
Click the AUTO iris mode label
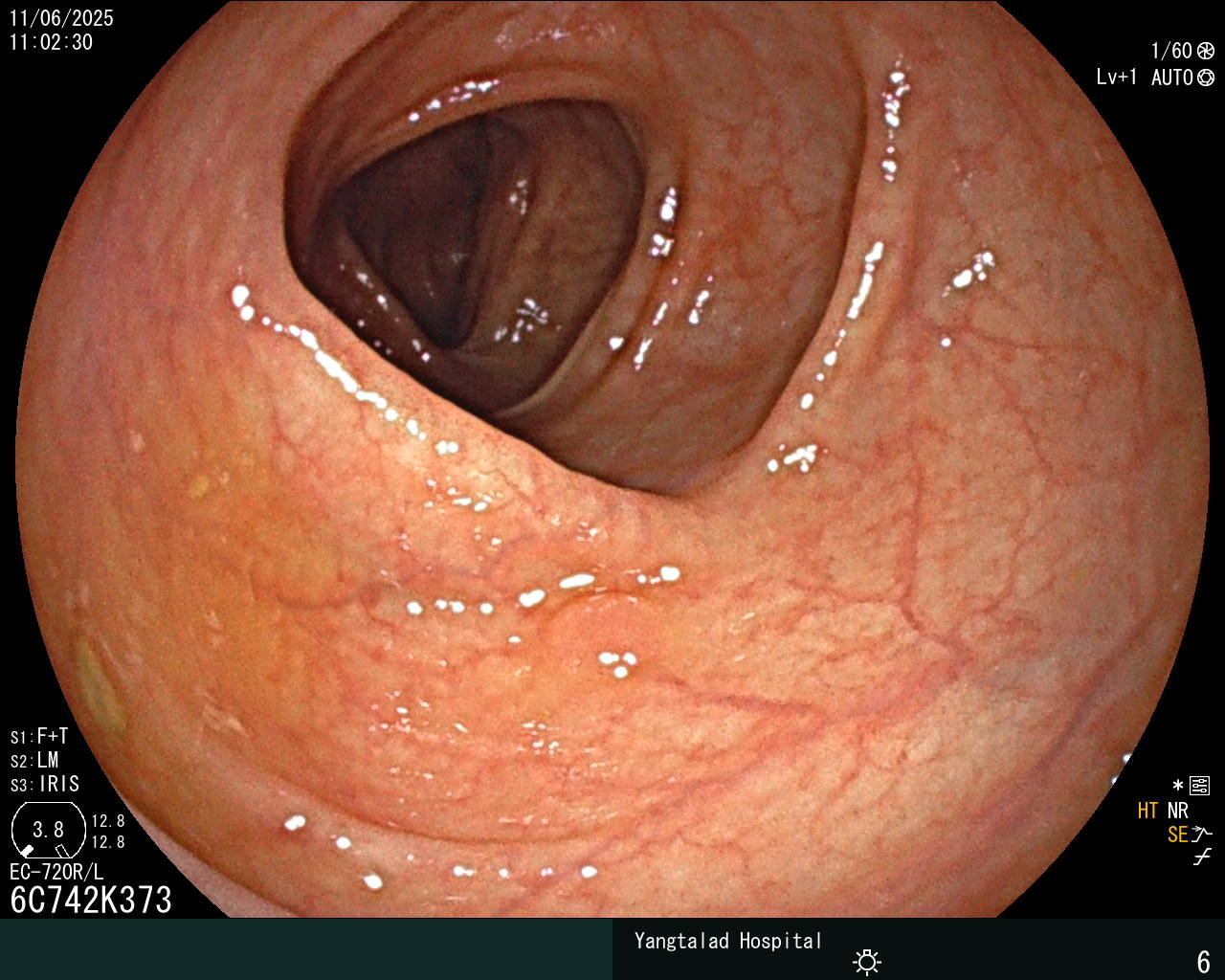point(1172,78)
